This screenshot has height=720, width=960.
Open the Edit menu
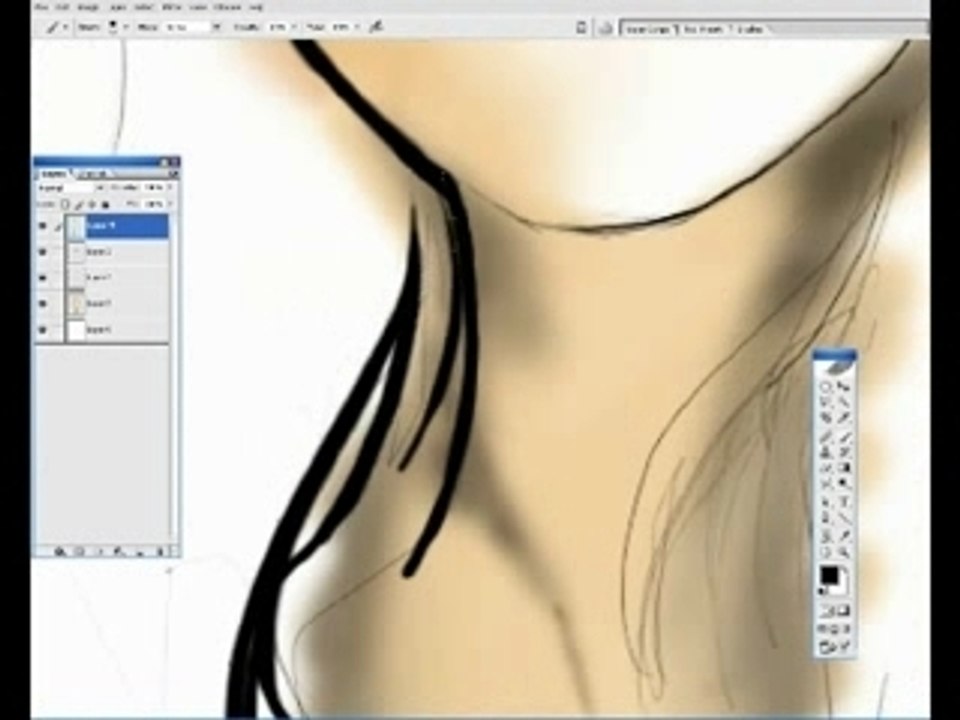point(62,7)
